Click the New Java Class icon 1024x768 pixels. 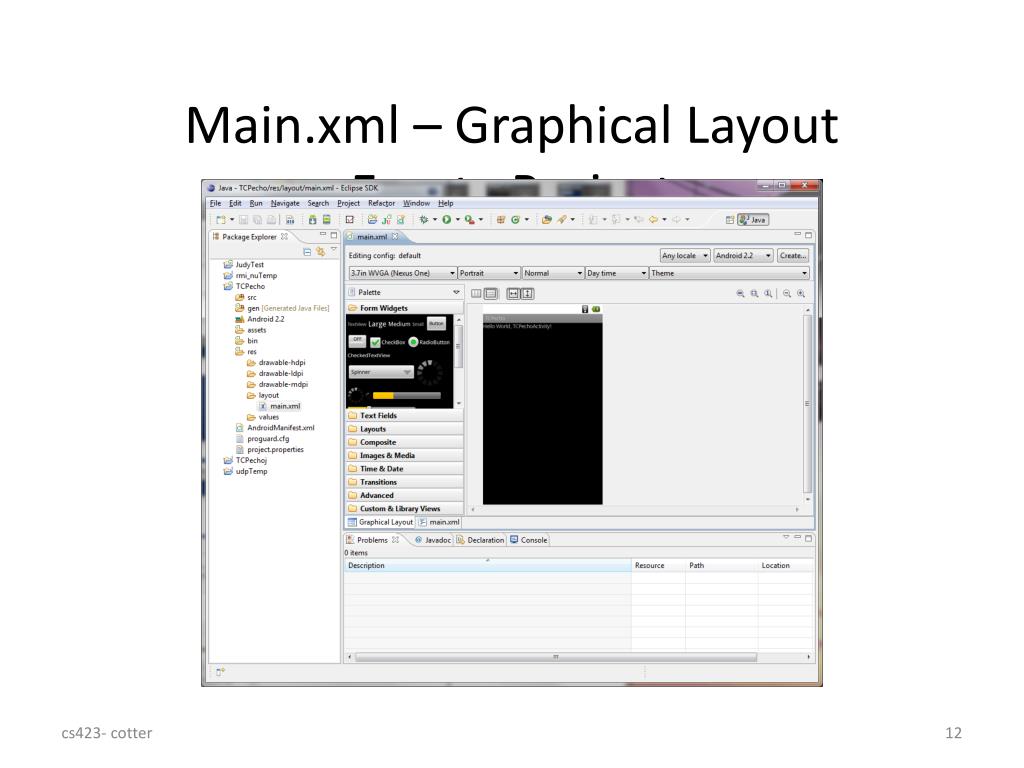point(515,220)
